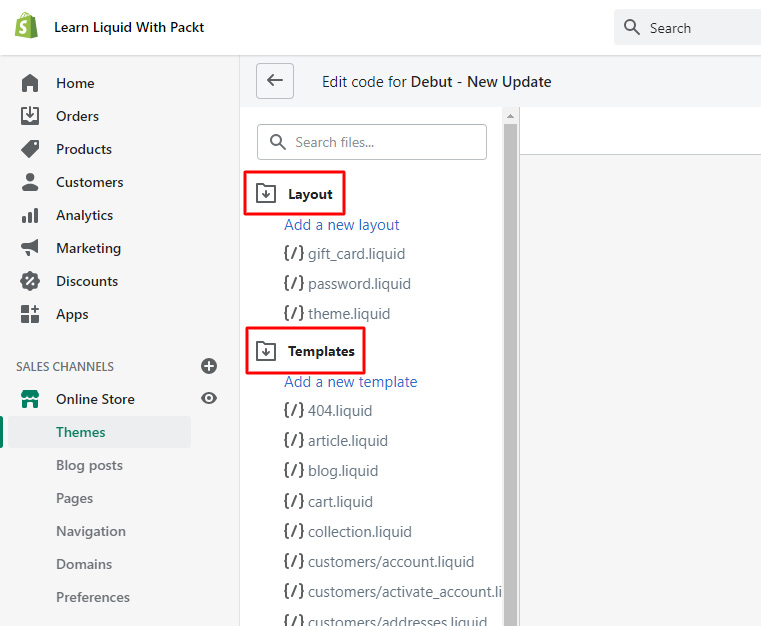Viewport: 761px width, 626px height.
Task: Click Learn Liquid With Packt store name
Action: click(129, 27)
